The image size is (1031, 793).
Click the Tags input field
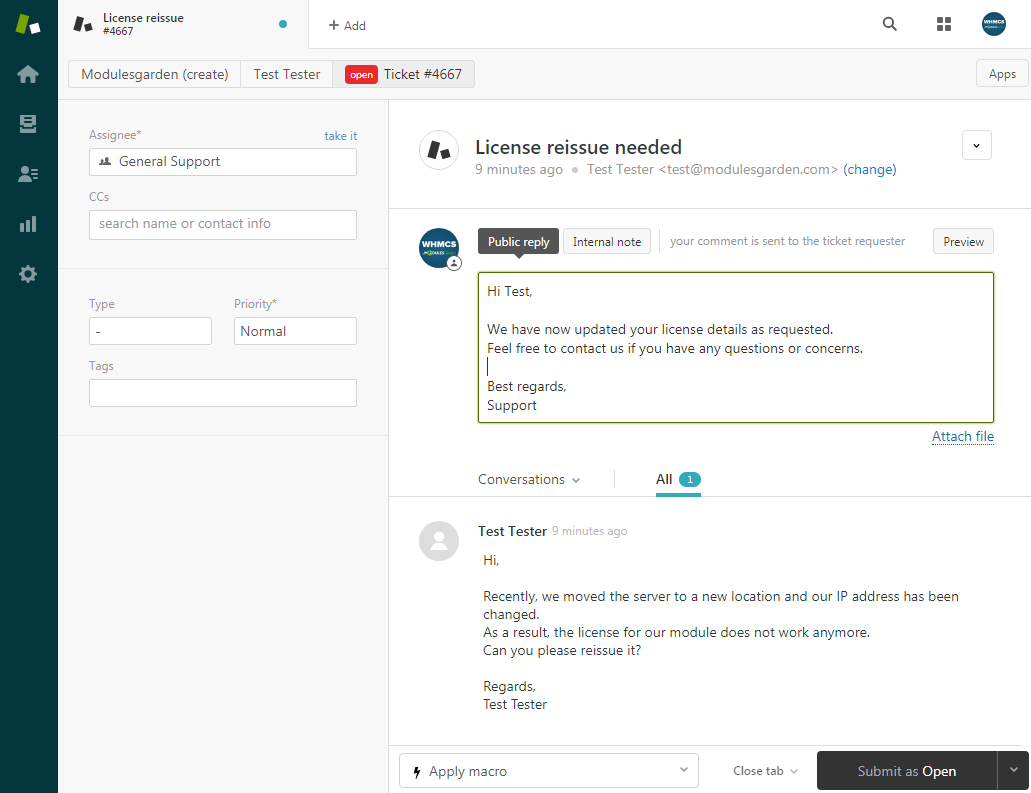223,393
